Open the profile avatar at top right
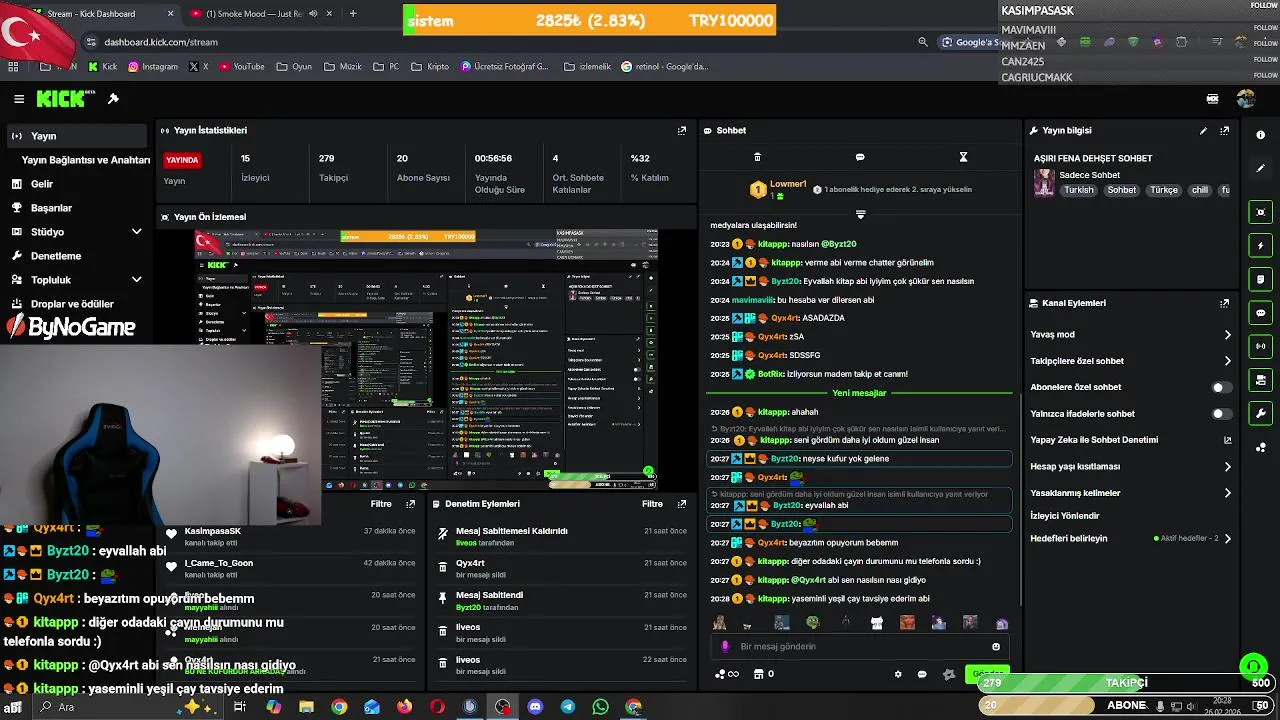 tap(1245, 99)
